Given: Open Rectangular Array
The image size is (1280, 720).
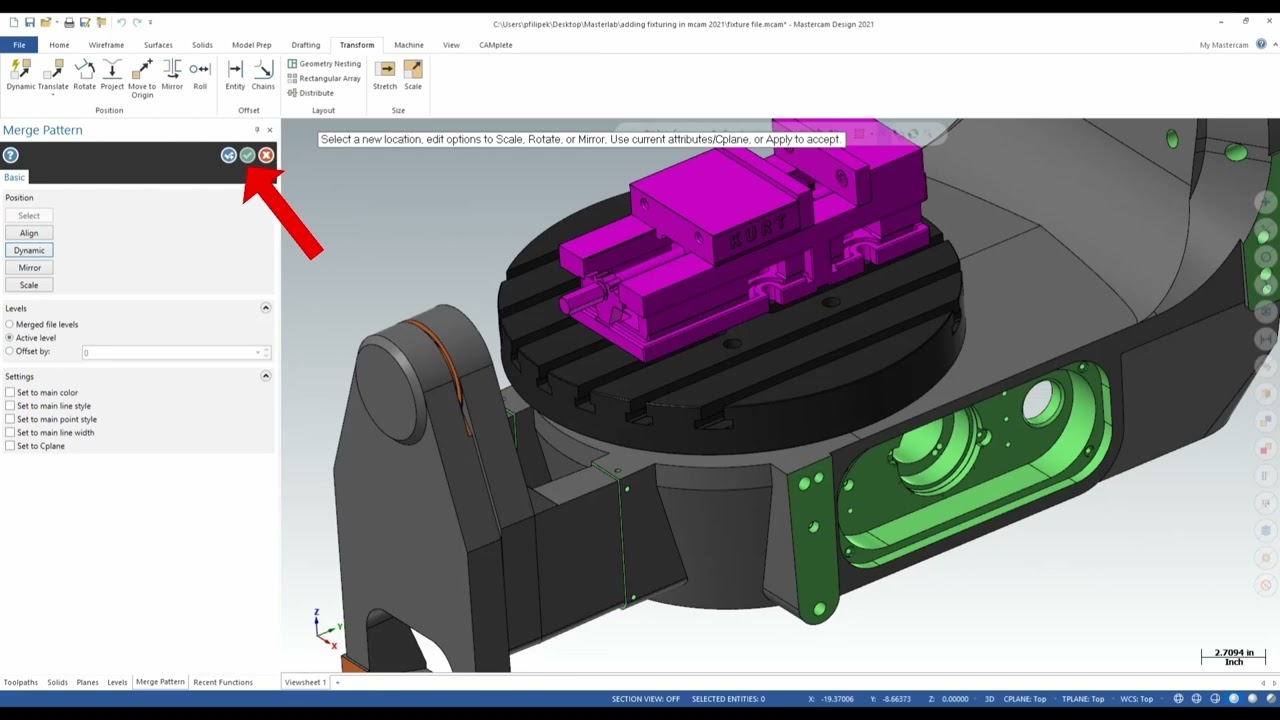Looking at the screenshot, I should [x=324, y=78].
